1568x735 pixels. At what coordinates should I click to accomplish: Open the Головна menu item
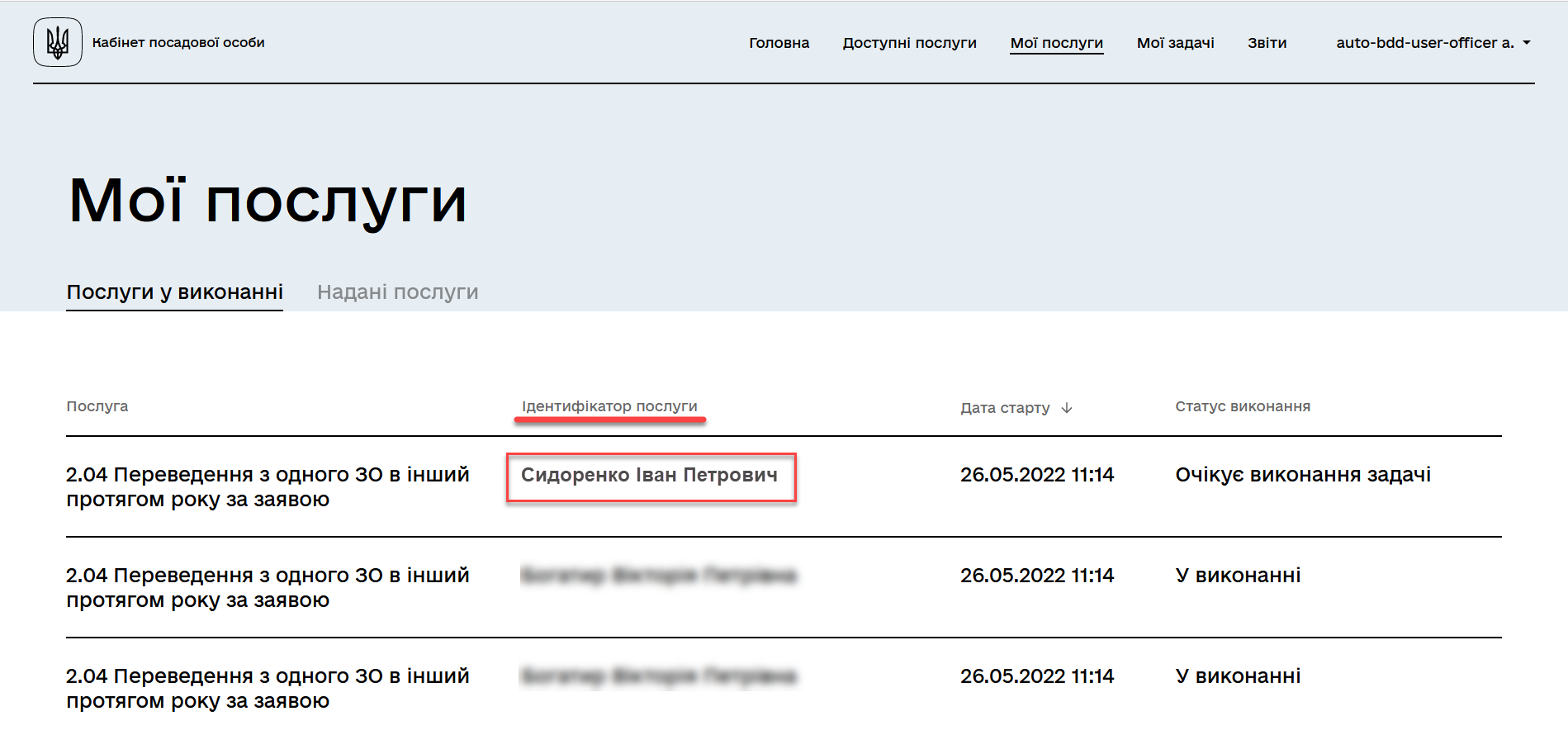(x=779, y=43)
